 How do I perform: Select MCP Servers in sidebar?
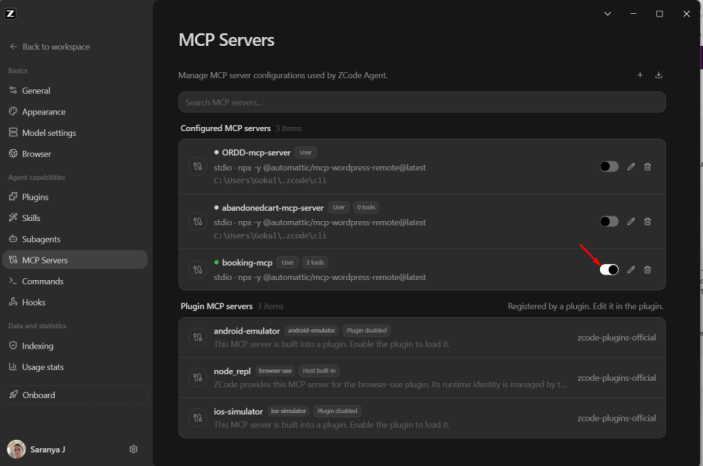point(75,260)
